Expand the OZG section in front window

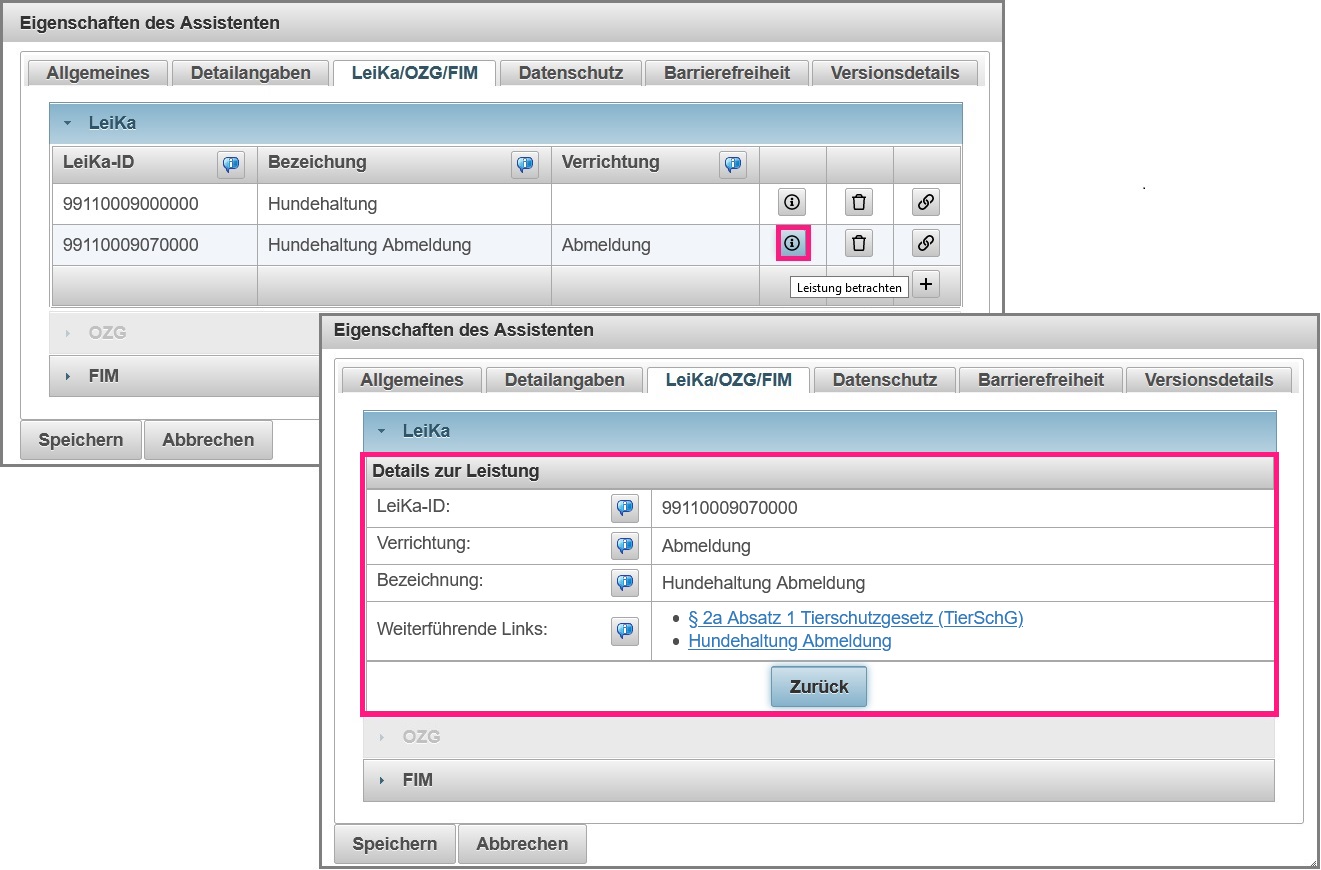819,736
